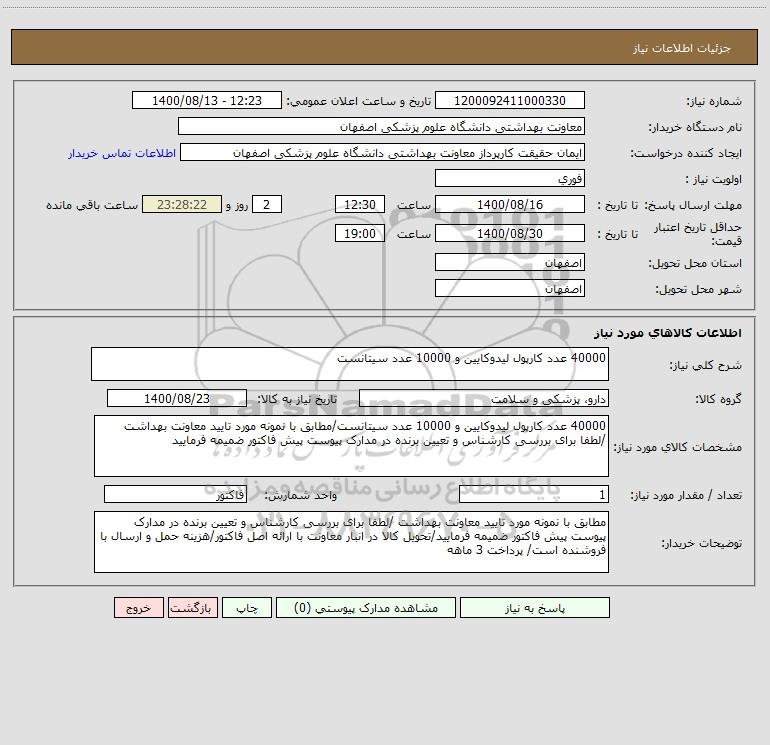This screenshot has height=745, width=770.
Task: Click the گروه کالا field دارو، پزشکی و سلامت
Action: point(484,398)
